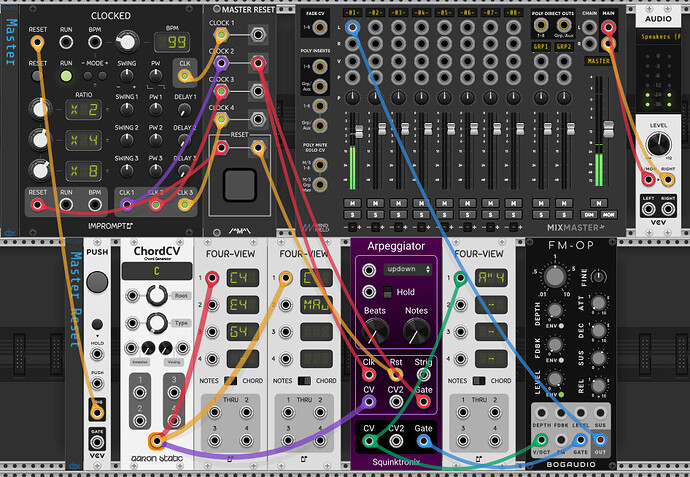The image size is (690, 477).
Task: Solo track 02 on MixMaster
Action: tap(375, 215)
